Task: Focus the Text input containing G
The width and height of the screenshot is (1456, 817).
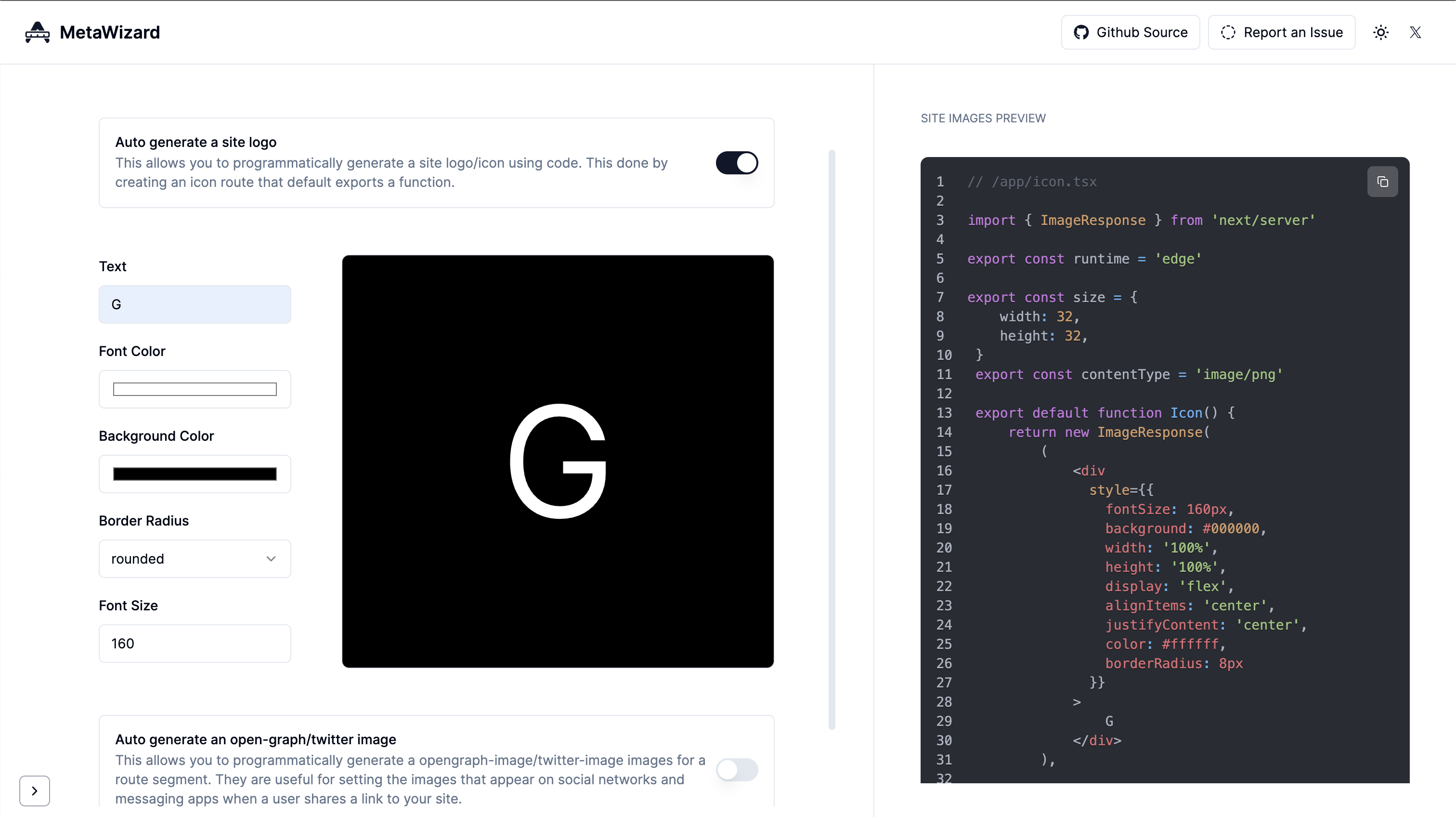Action: click(x=195, y=304)
